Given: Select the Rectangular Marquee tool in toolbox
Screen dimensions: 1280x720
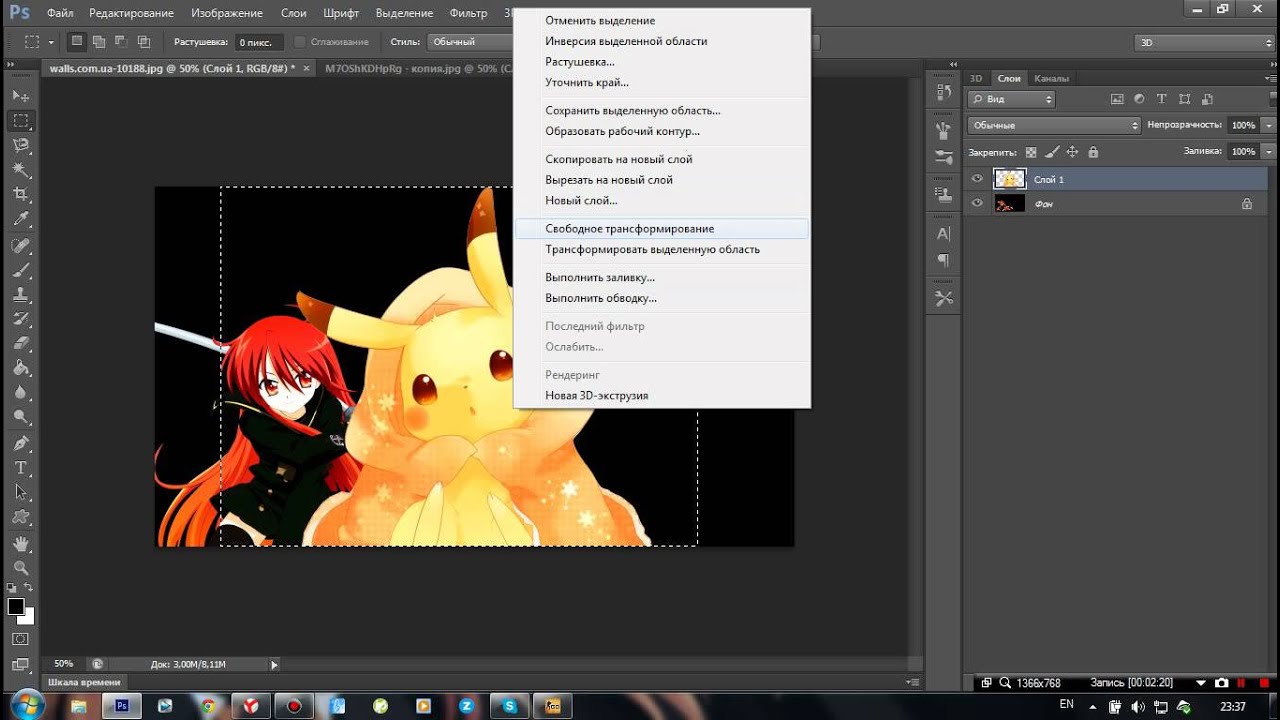Looking at the screenshot, I should [20, 121].
